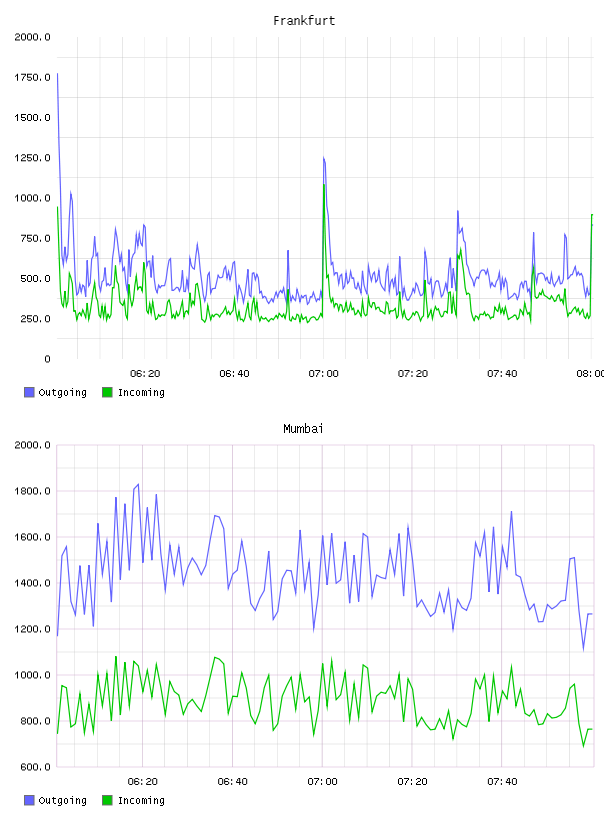Click the green Incoming swatch in Mumbai legend
Image resolution: width=608 pixels, height=816 pixels.
(x=107, y=800)
